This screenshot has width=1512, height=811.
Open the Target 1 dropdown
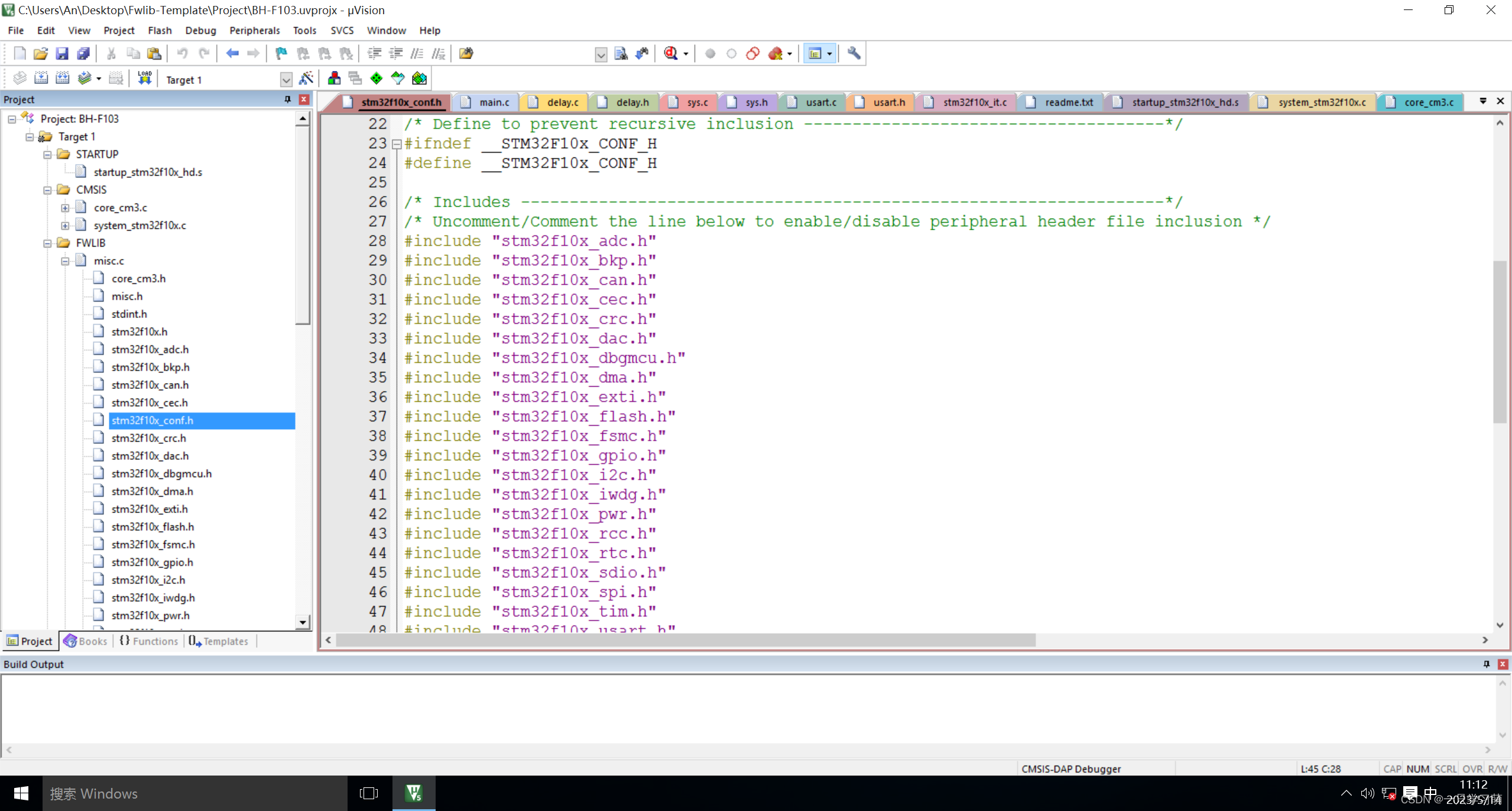[x=286, y=80]
